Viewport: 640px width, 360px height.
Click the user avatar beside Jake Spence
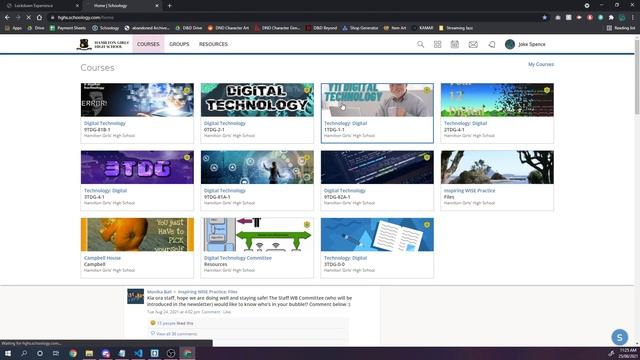pyautogui.click(x=510, y=44)
